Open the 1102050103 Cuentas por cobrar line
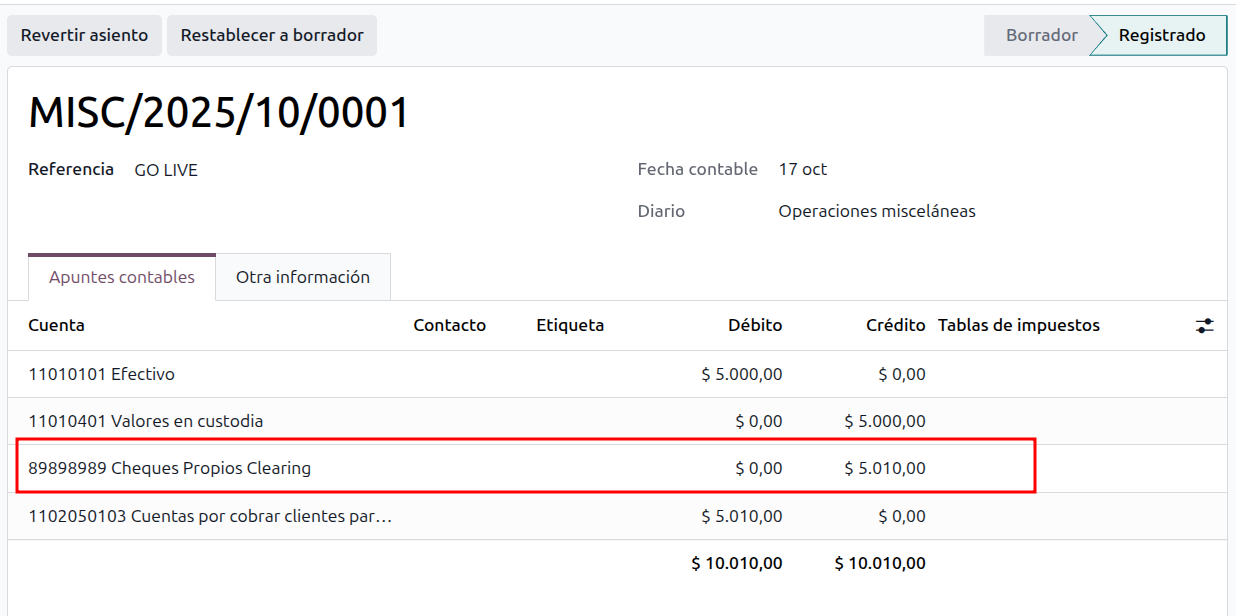 pyautogui.click(x=210, y=516)
